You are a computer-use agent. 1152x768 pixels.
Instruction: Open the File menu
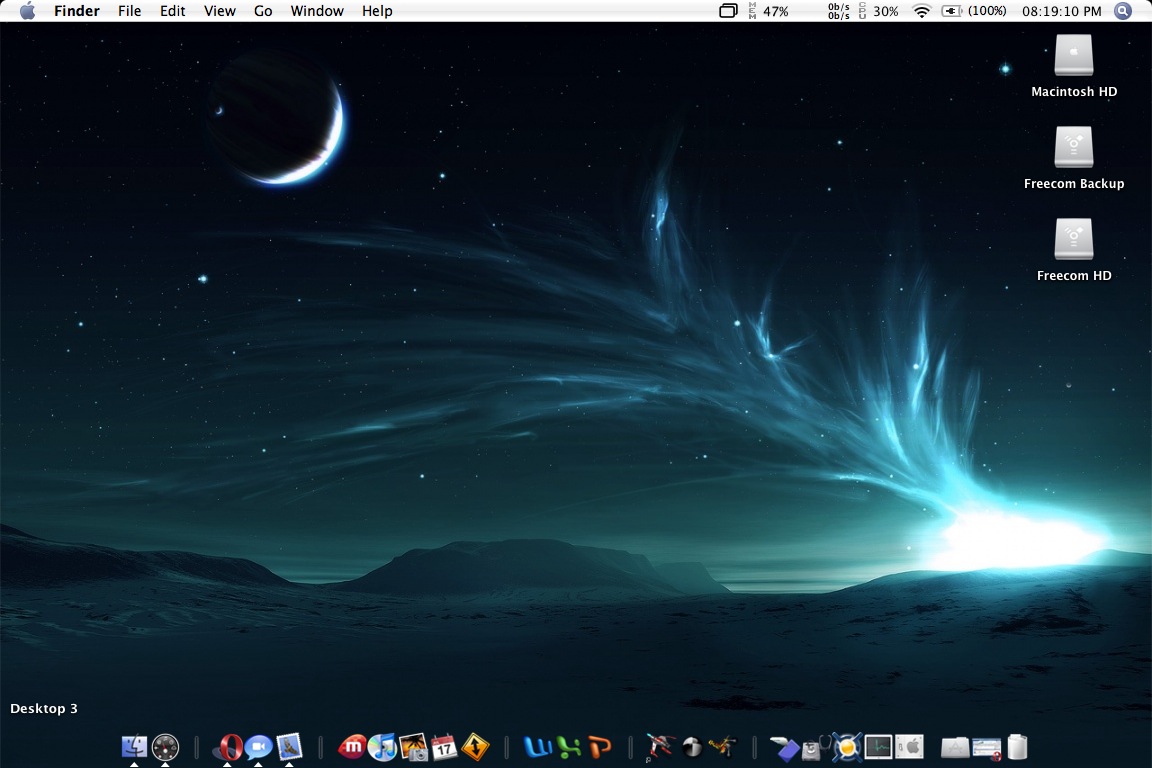129,11
